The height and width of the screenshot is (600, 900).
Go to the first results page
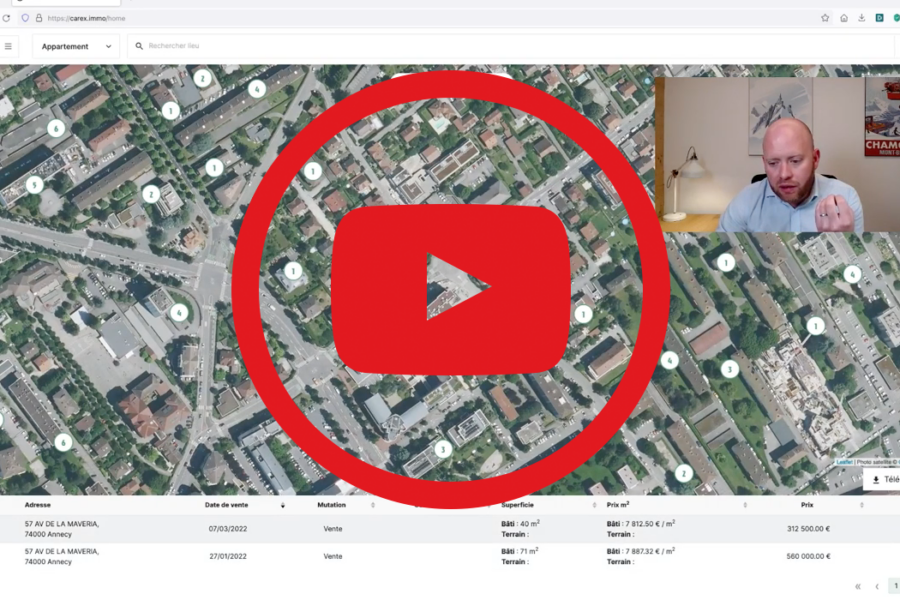pos(857,587)
